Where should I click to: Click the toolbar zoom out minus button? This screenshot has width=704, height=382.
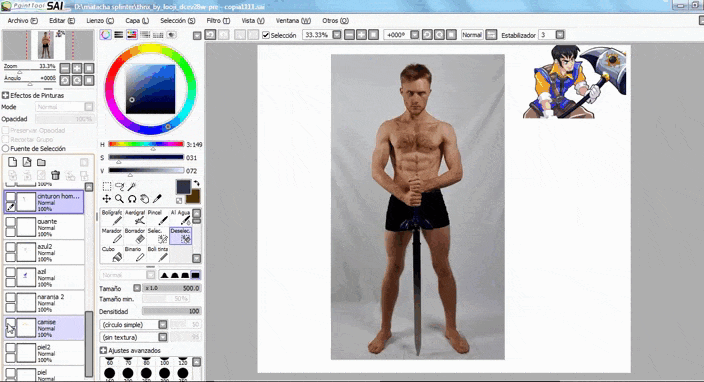[x=349, y=35]
